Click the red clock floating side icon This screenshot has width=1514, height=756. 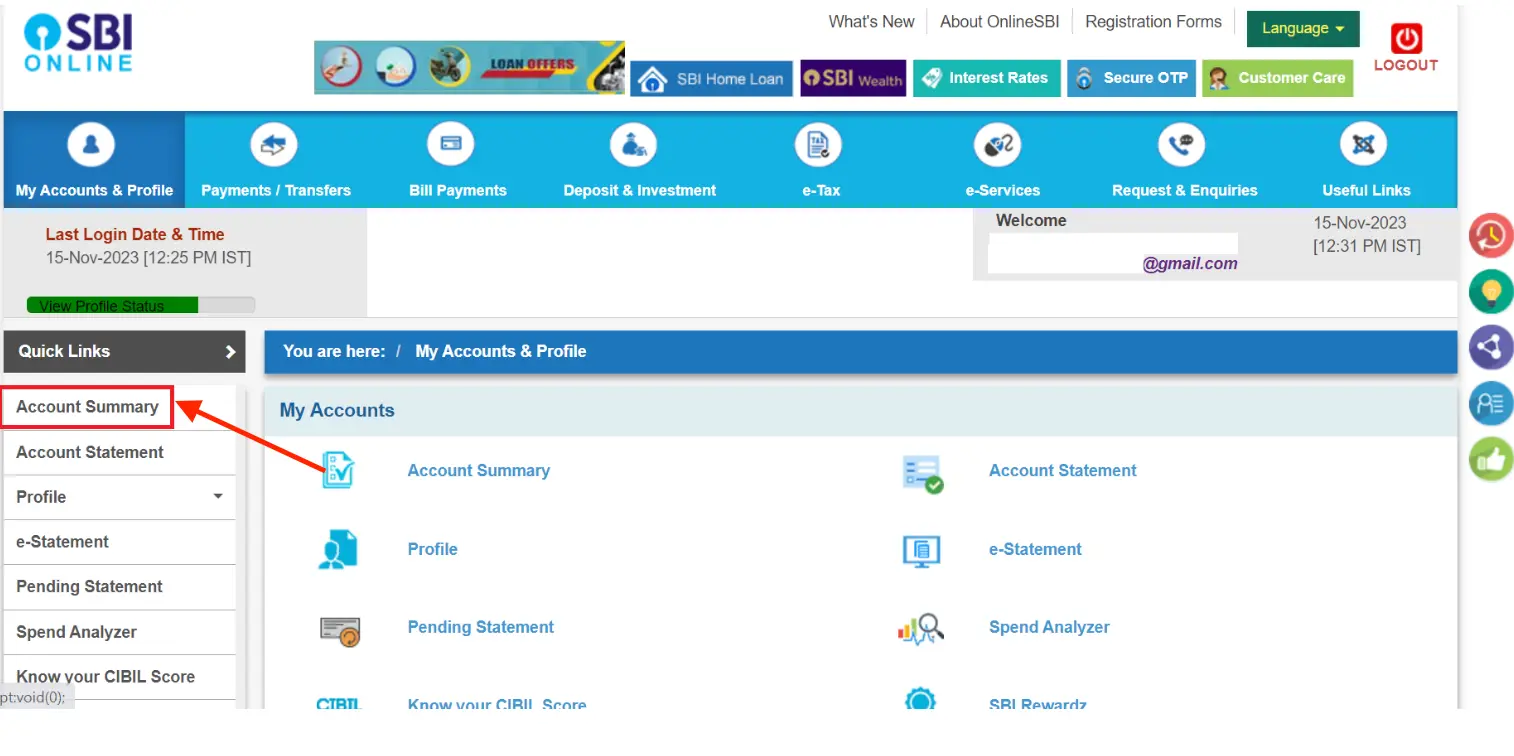(x=1490, y=236)
